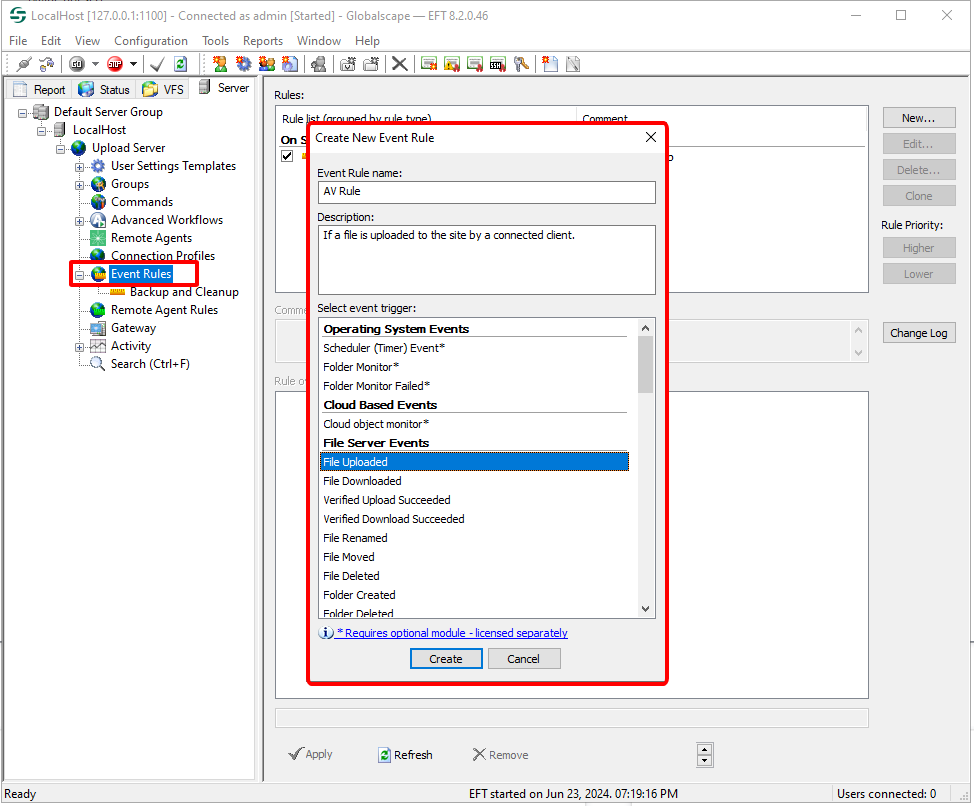Open the dropdown arrow beside STOP

pyautogui.click(x=133, y=64)
